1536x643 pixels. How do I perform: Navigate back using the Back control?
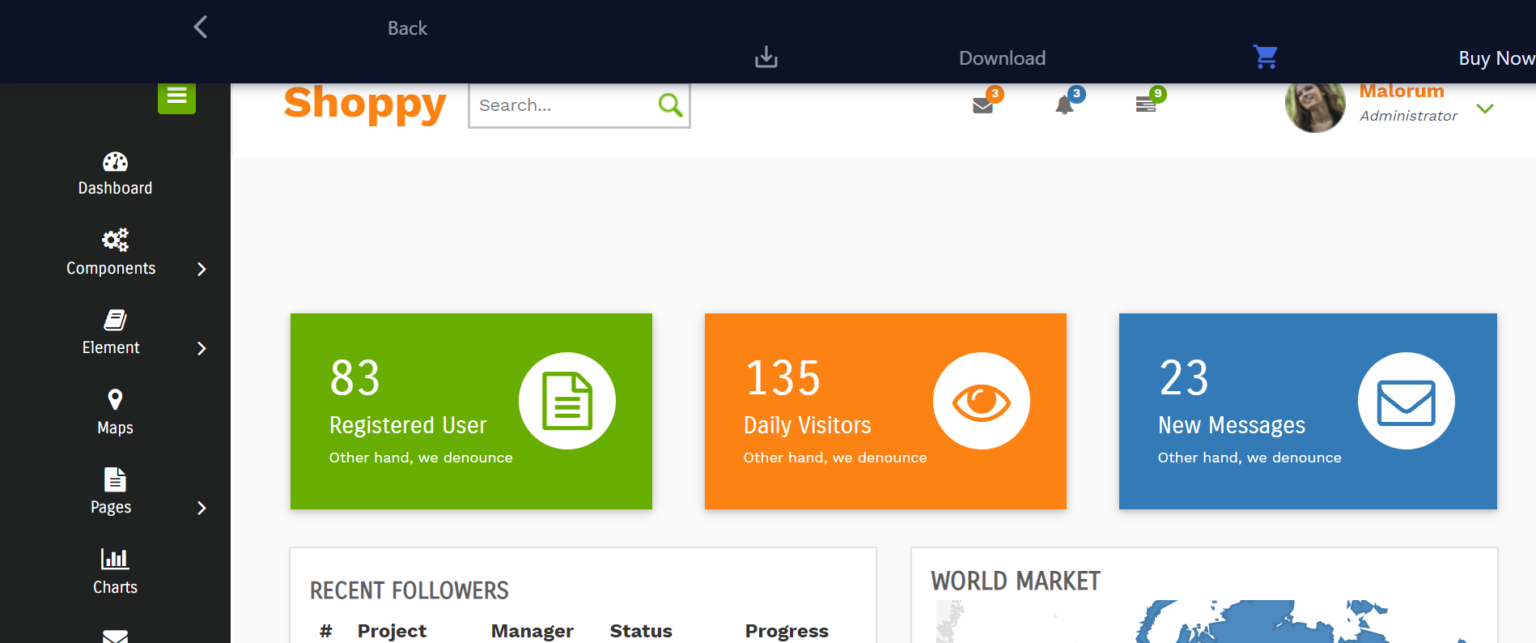point(200,27)
